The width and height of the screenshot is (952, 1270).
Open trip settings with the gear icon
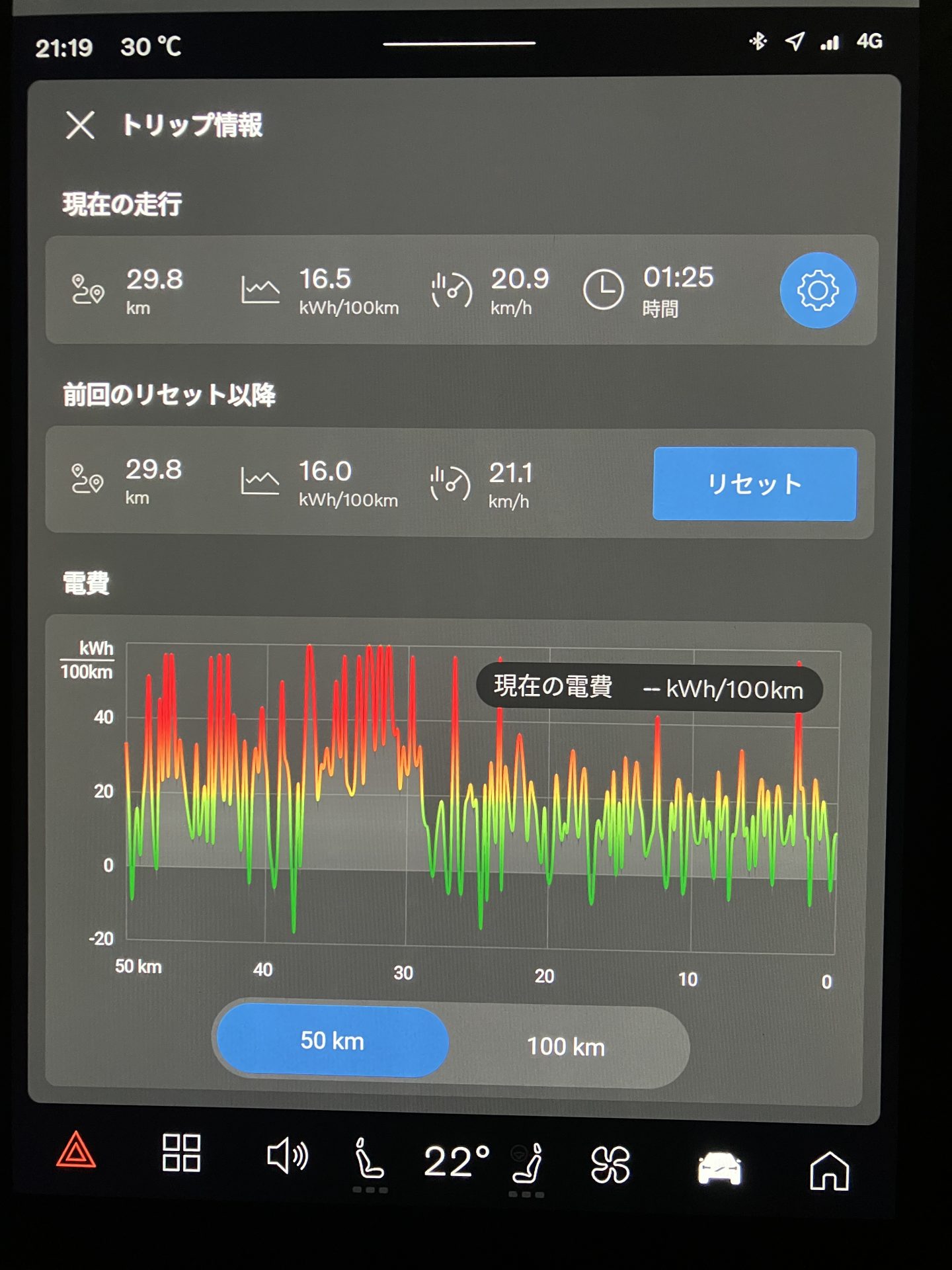[x=817, y=290]
